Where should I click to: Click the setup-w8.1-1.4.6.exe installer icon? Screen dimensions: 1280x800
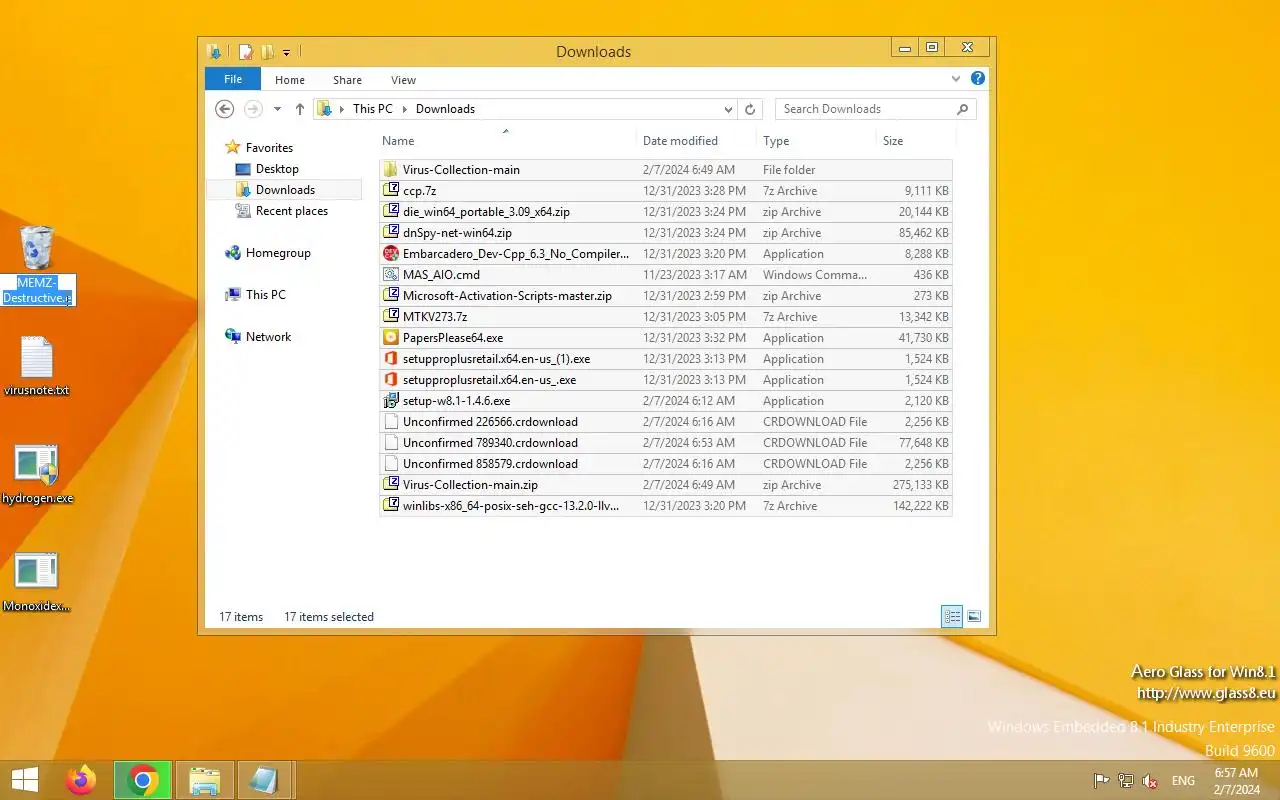(x=391, y=401)
